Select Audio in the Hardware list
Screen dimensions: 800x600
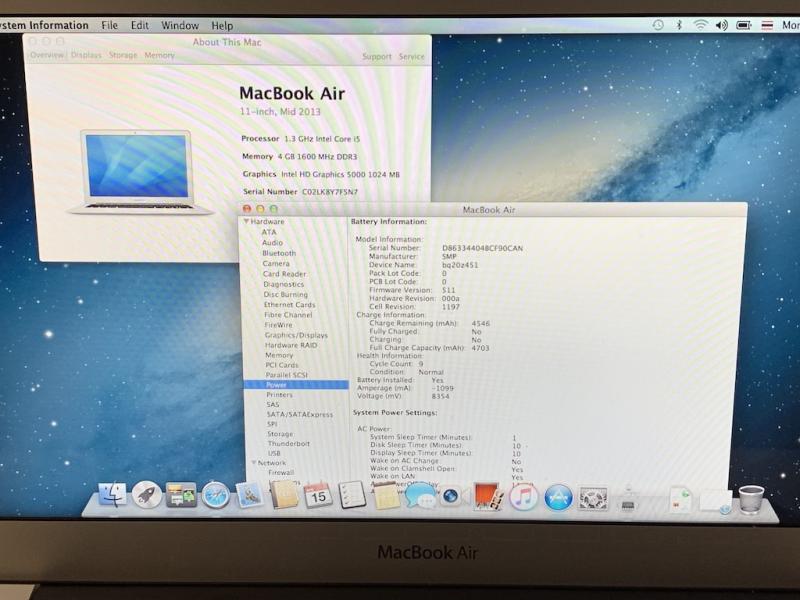[x=272, y=243]
